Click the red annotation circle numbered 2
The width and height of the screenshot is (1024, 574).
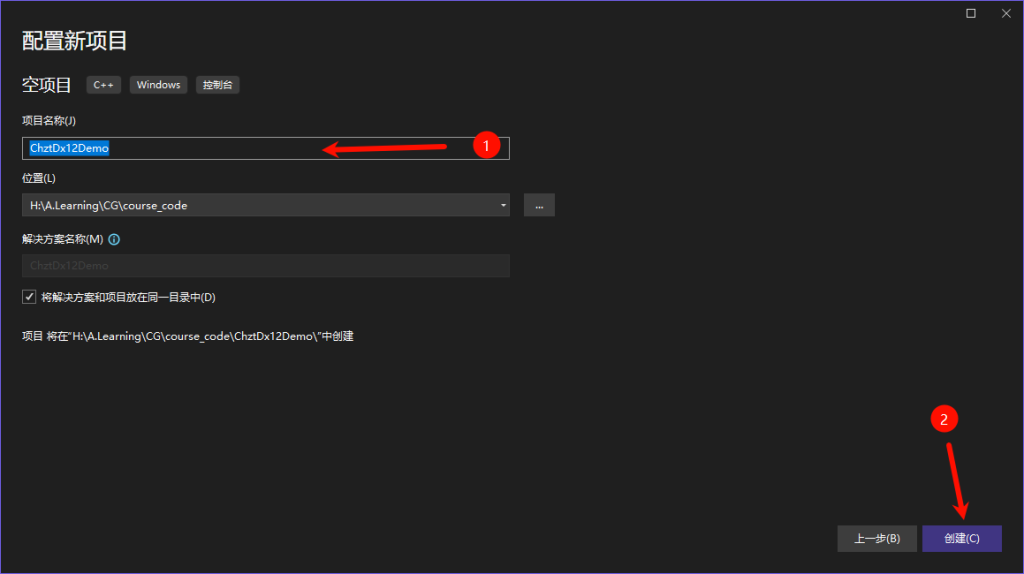click(945, 419)
